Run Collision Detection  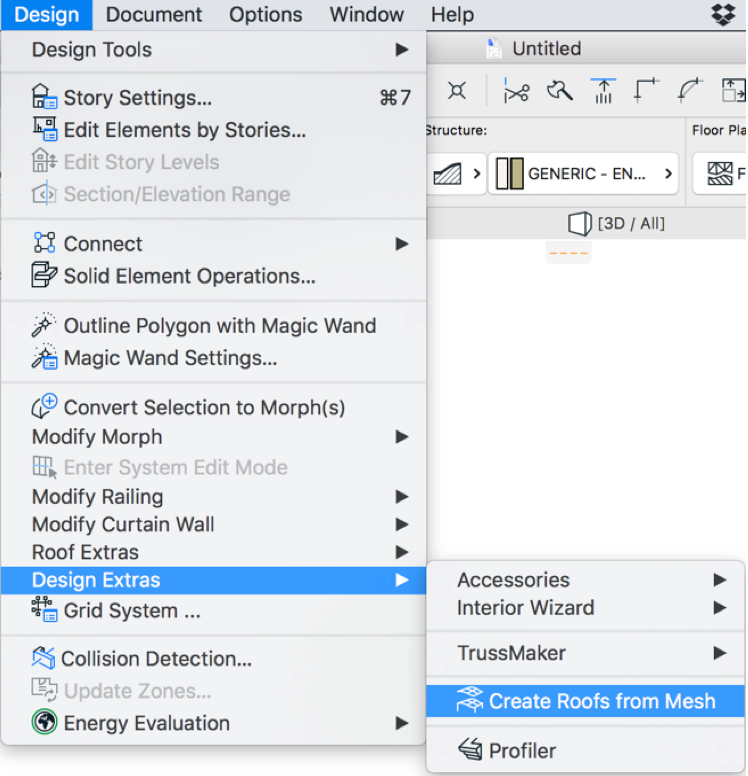(213, 659)
